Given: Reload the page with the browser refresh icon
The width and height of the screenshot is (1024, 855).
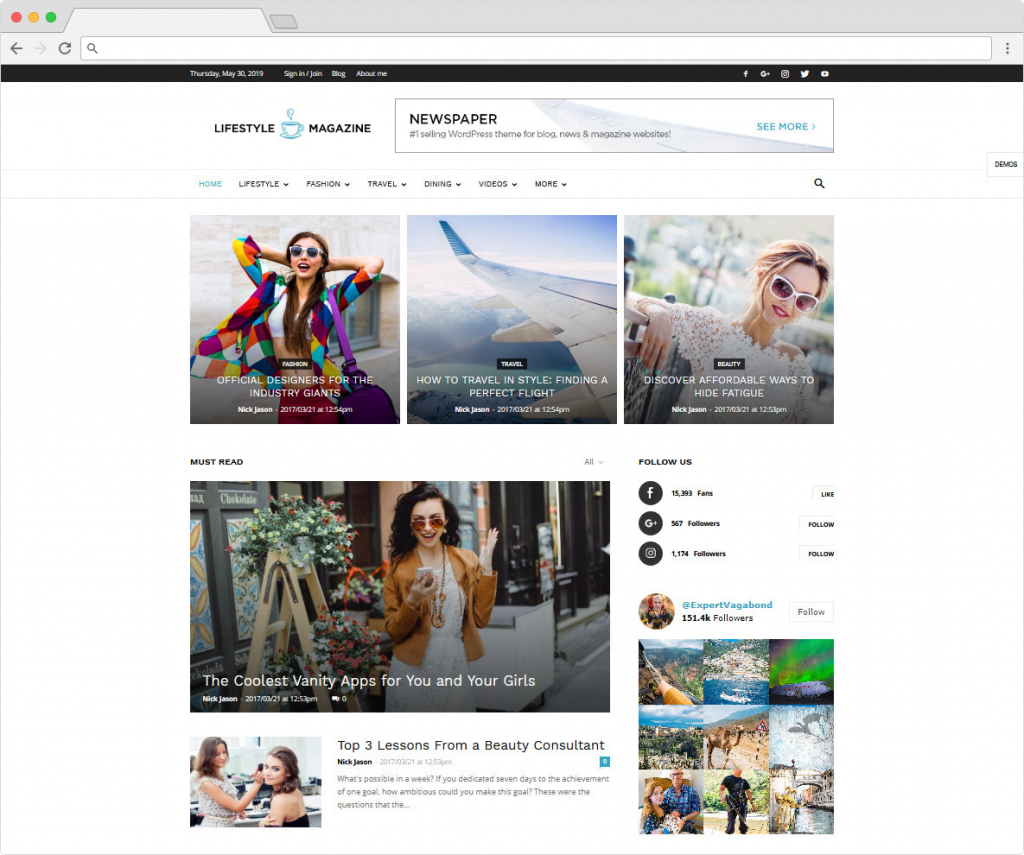Looking at the screenshot, I should tap(65, 48).
